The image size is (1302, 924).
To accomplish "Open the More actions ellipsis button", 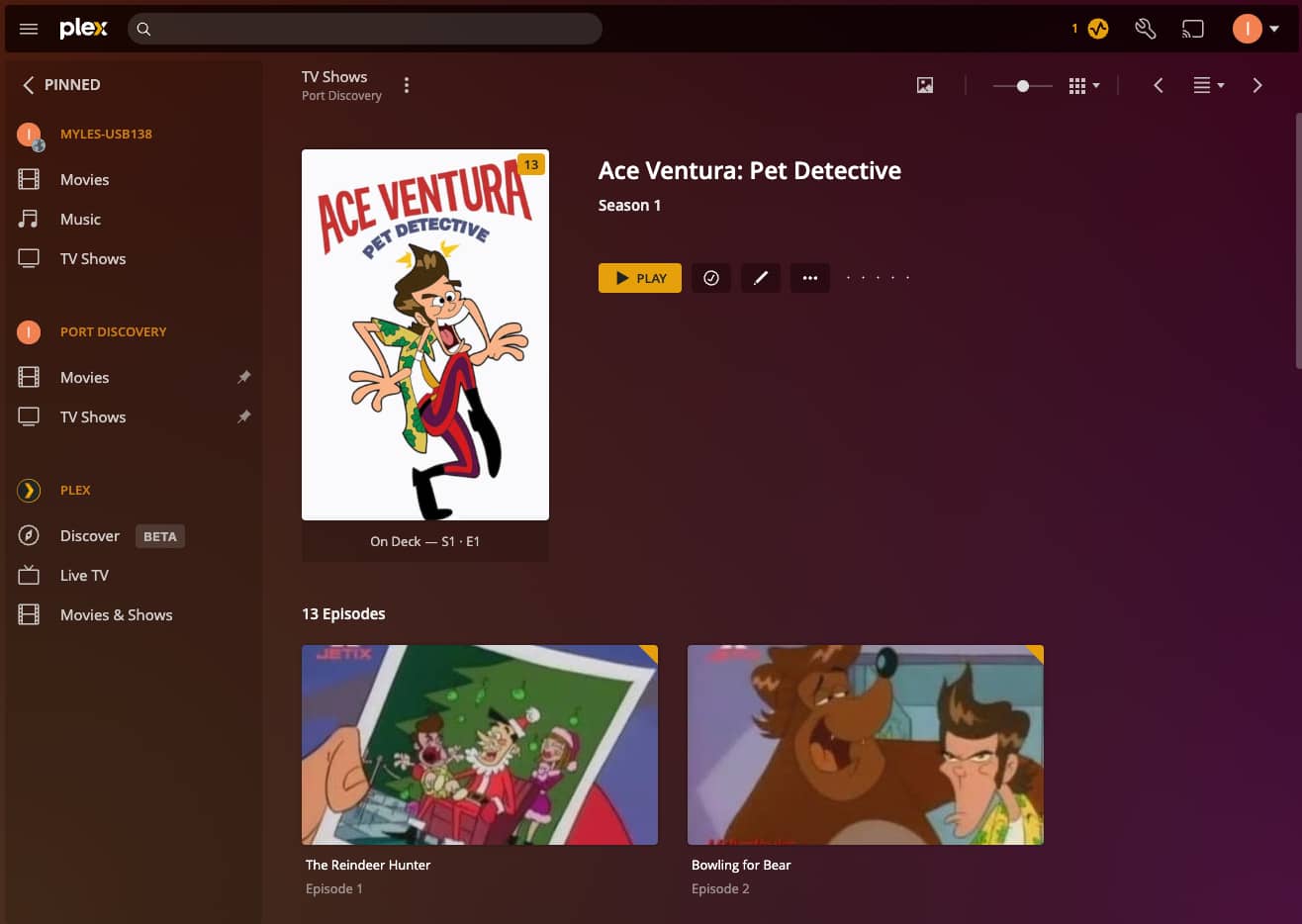I will coord(810,278).
